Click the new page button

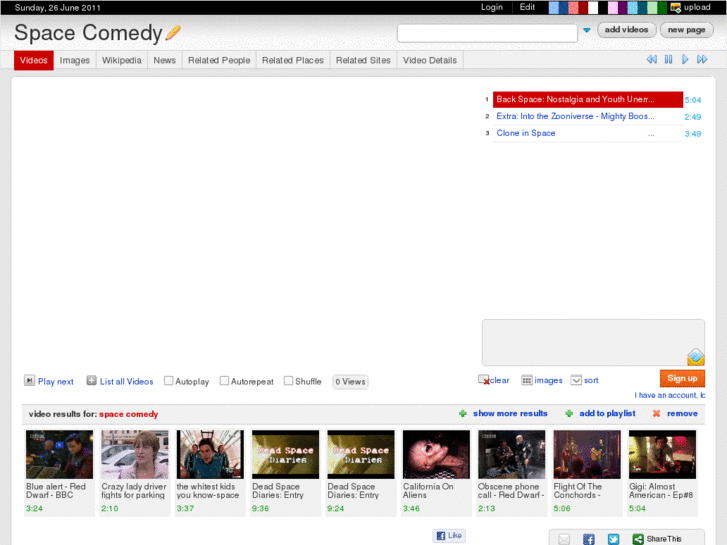[x=686, y=30]
